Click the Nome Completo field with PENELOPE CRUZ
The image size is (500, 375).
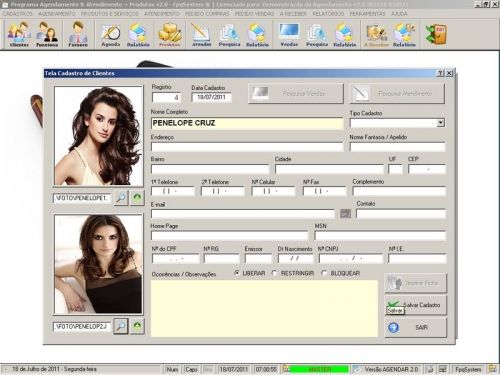pyautogui.click(x=247, y=123)
